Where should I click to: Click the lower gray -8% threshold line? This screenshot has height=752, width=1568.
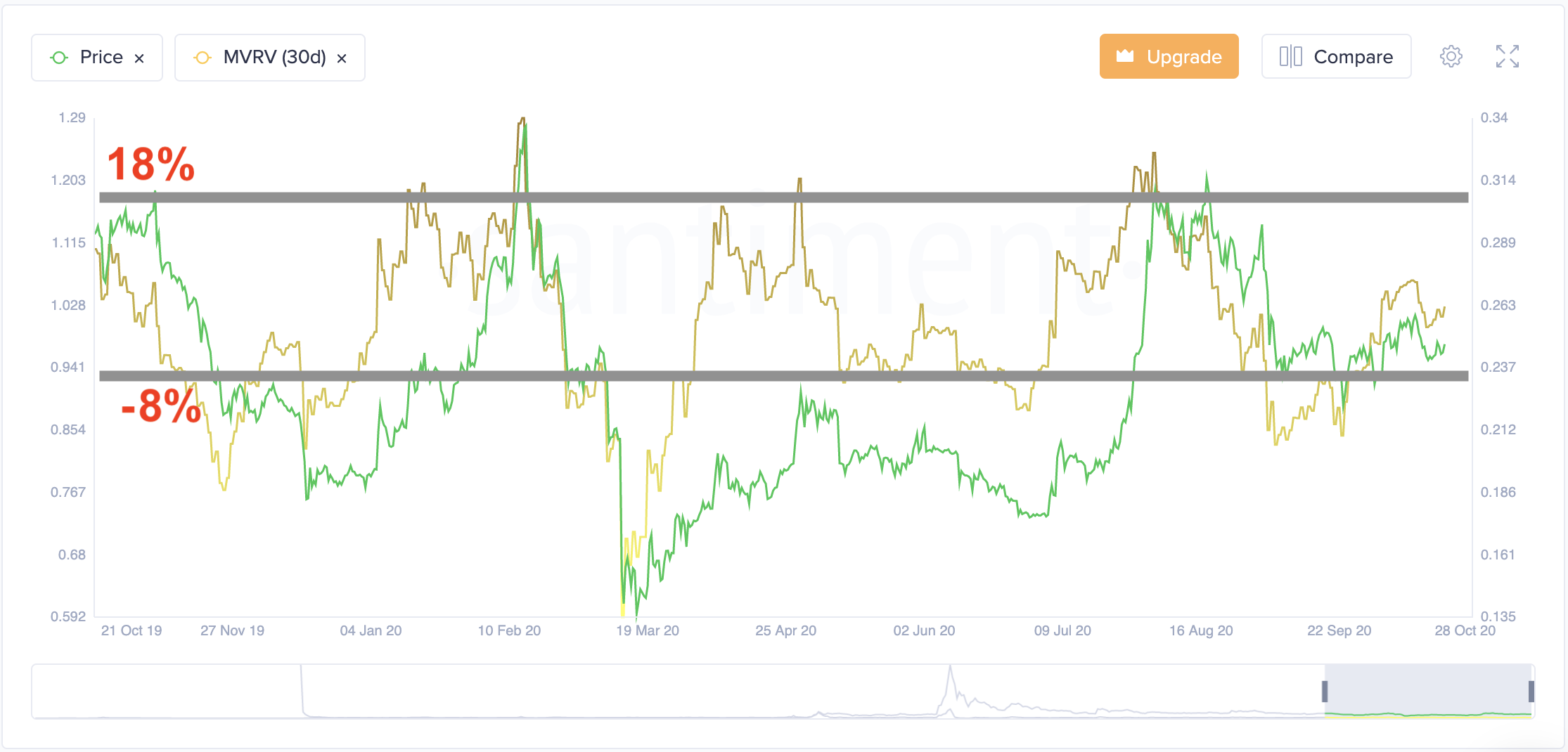(x=784, y=376)
